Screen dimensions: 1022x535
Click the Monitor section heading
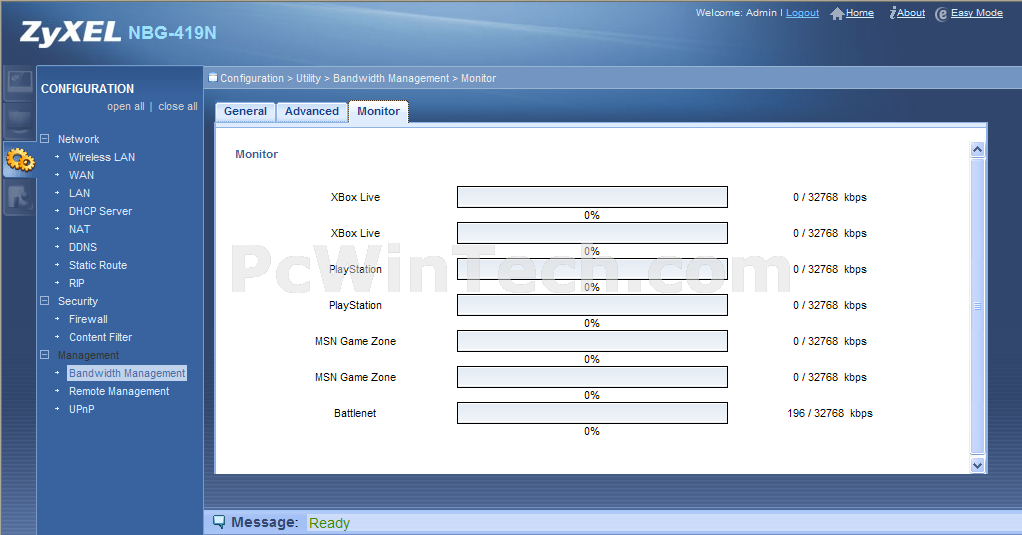(256, 154)
